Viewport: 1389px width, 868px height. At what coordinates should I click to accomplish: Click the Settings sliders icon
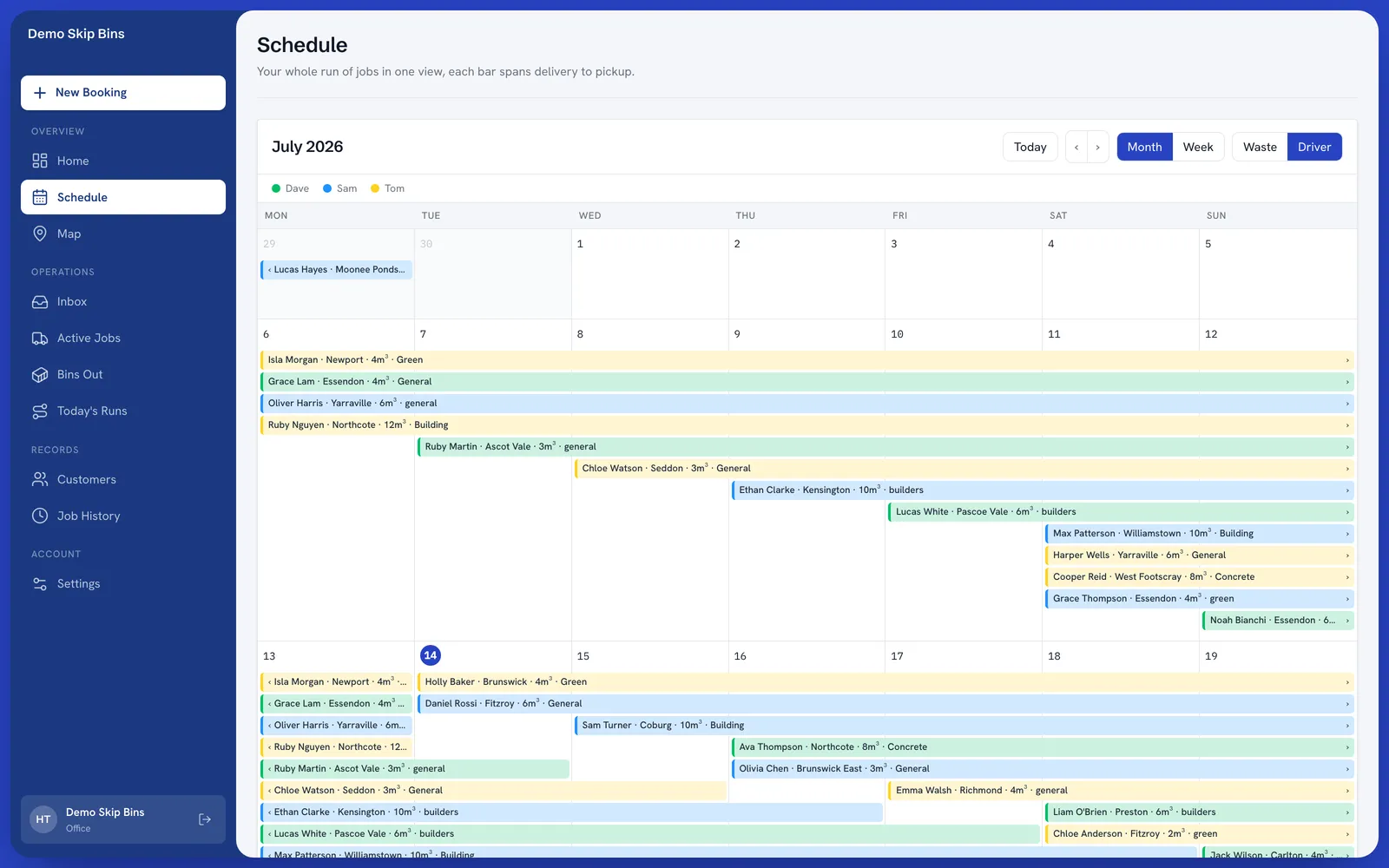point(40,583)
